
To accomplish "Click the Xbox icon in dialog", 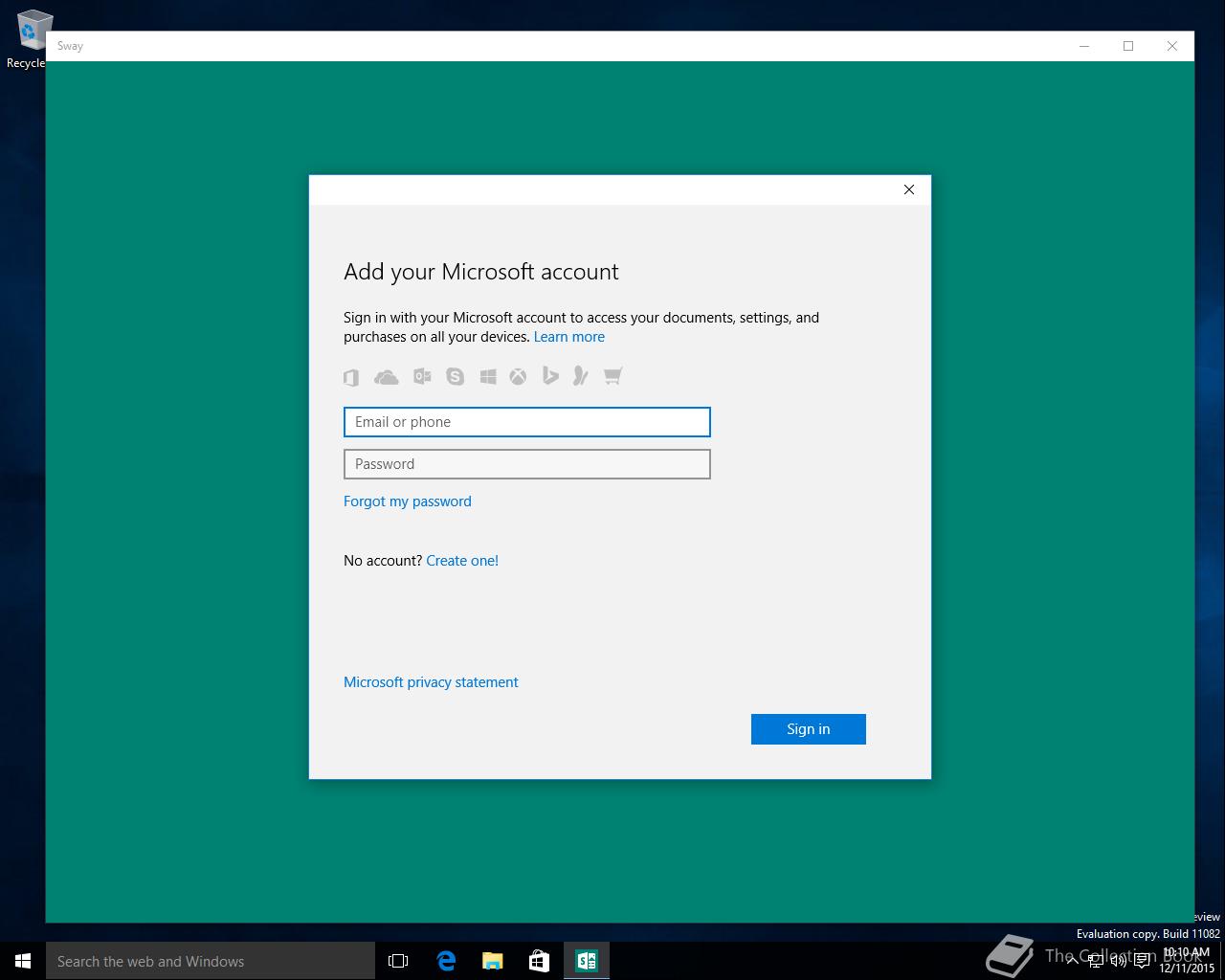I will coord(518,377).
